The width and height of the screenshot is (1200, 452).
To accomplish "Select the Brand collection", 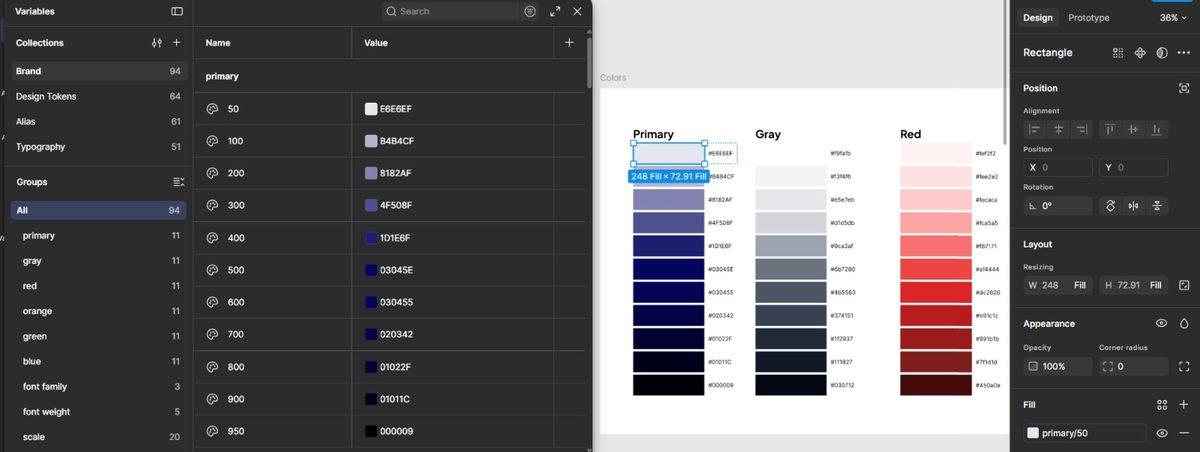I will coord(99,71).
